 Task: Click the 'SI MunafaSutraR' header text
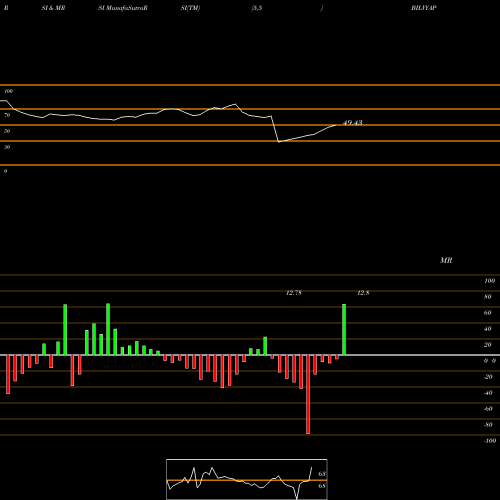click(x=123, y=8)
